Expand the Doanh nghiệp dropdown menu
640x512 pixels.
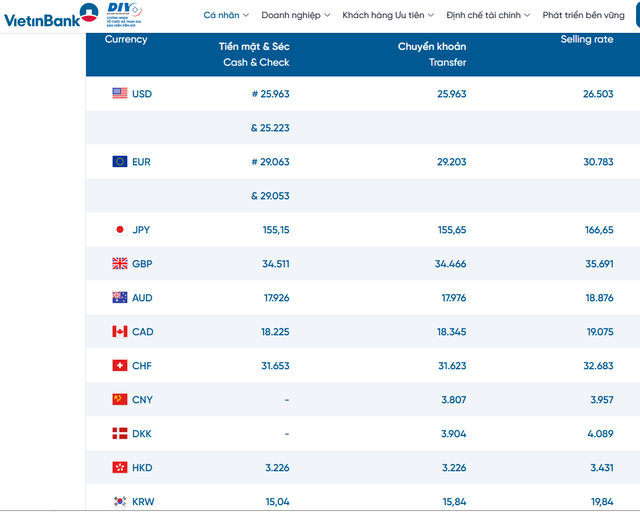pos(296,15)
